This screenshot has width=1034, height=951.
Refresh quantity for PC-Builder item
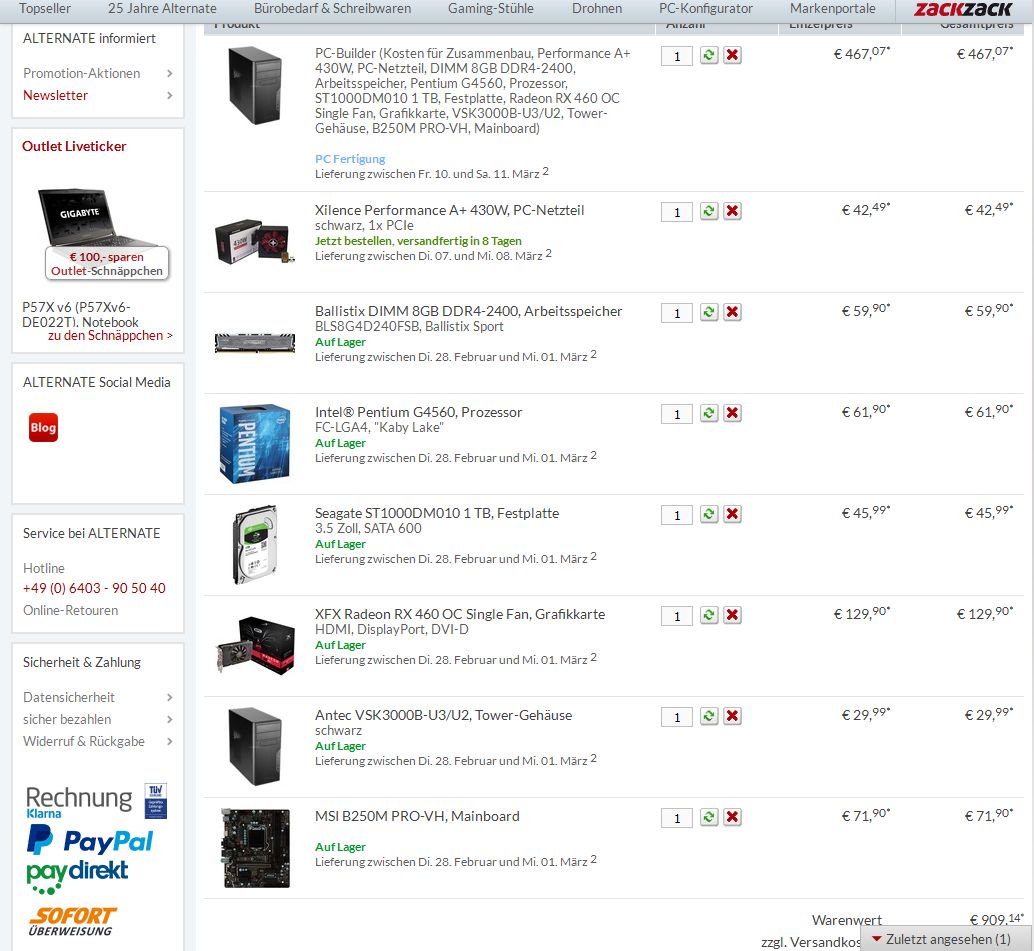point(709,55)
